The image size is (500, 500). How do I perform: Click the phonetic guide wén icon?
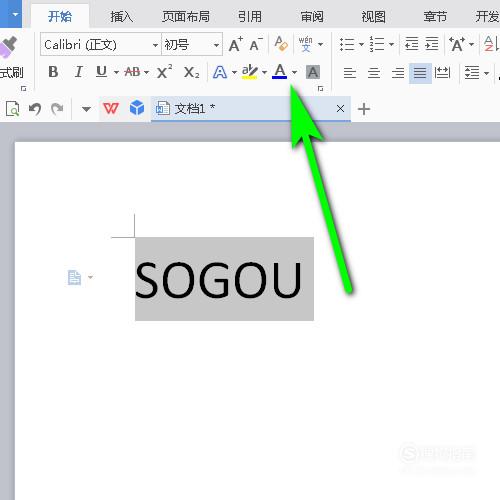click(305, 44)
